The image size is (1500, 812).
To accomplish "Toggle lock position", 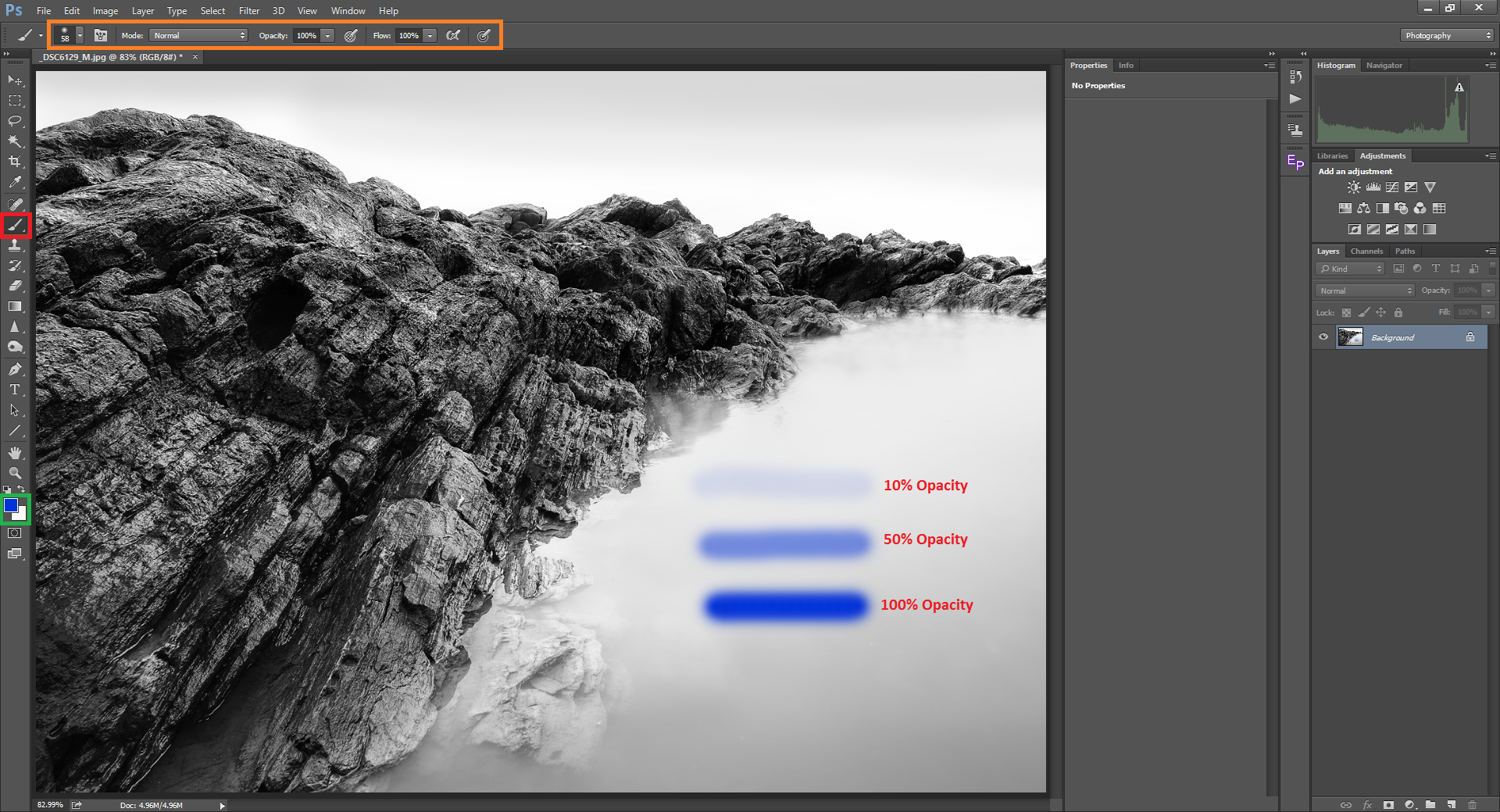I will [1381, 312].
